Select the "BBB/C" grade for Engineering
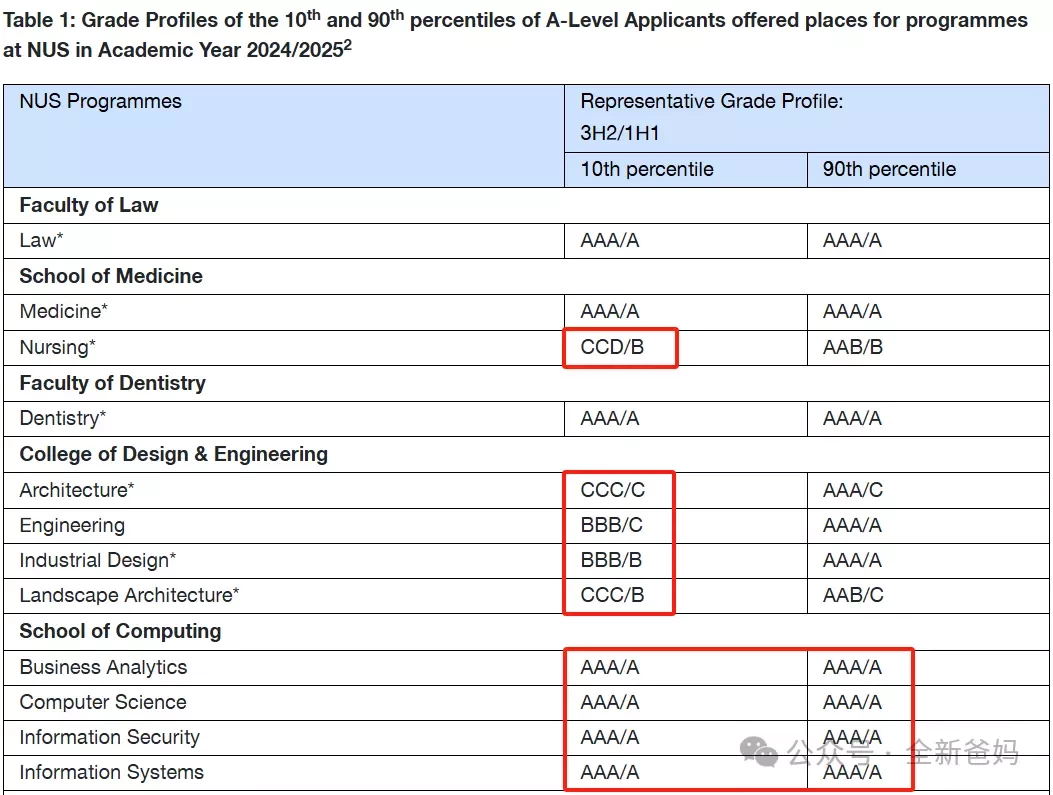 click(612, 525)
